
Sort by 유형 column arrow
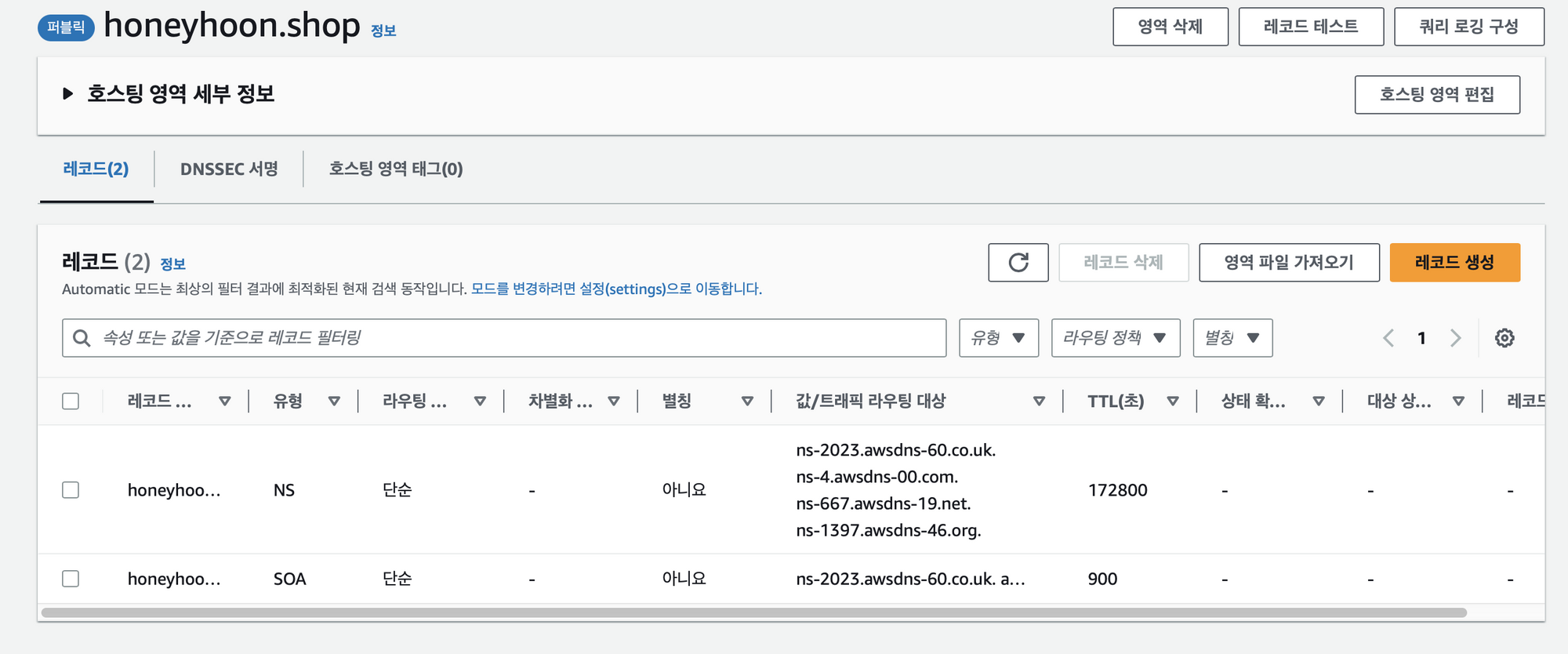(x=334, y=401)
